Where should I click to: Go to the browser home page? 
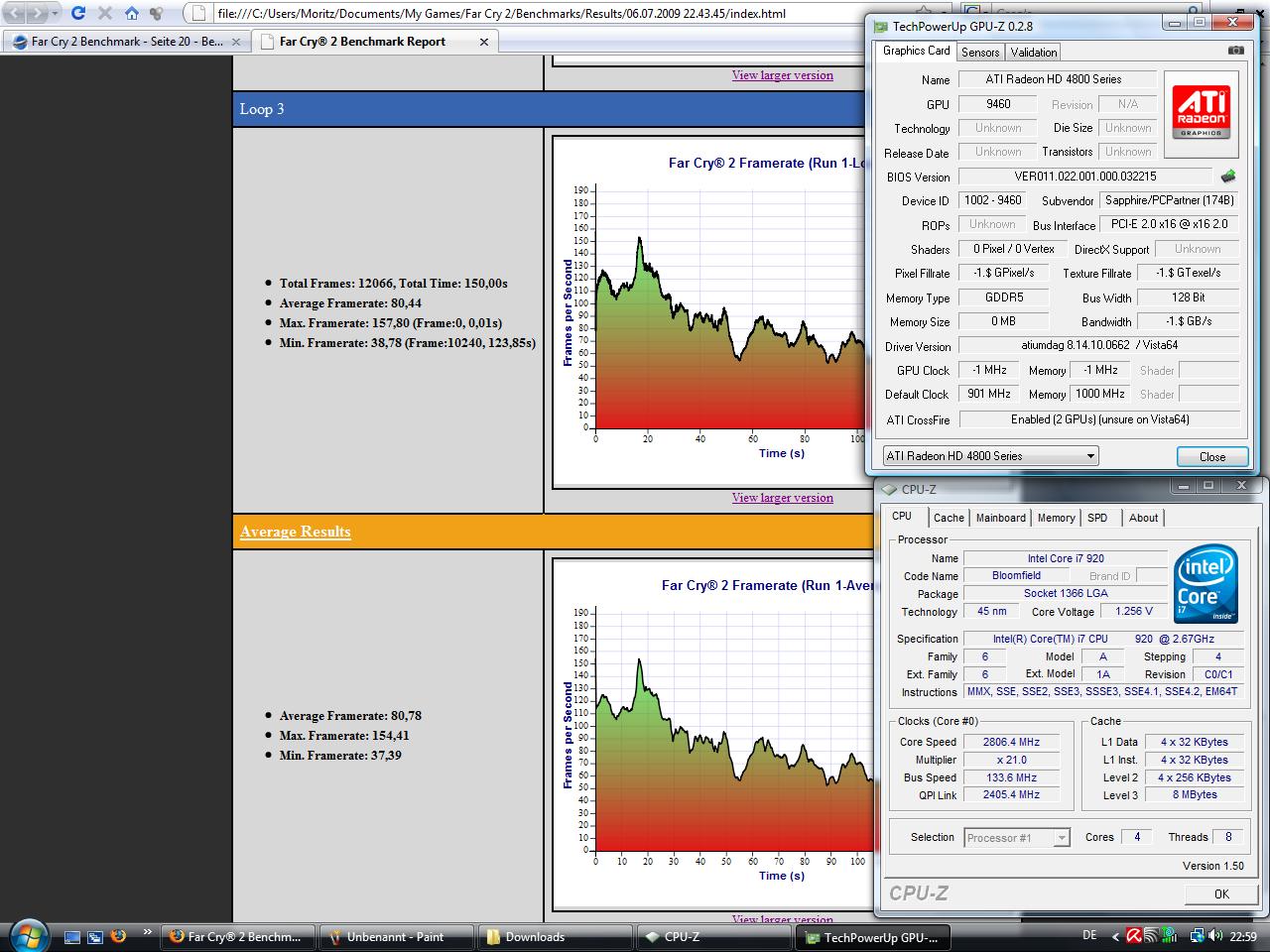click(x=131, y=14)
